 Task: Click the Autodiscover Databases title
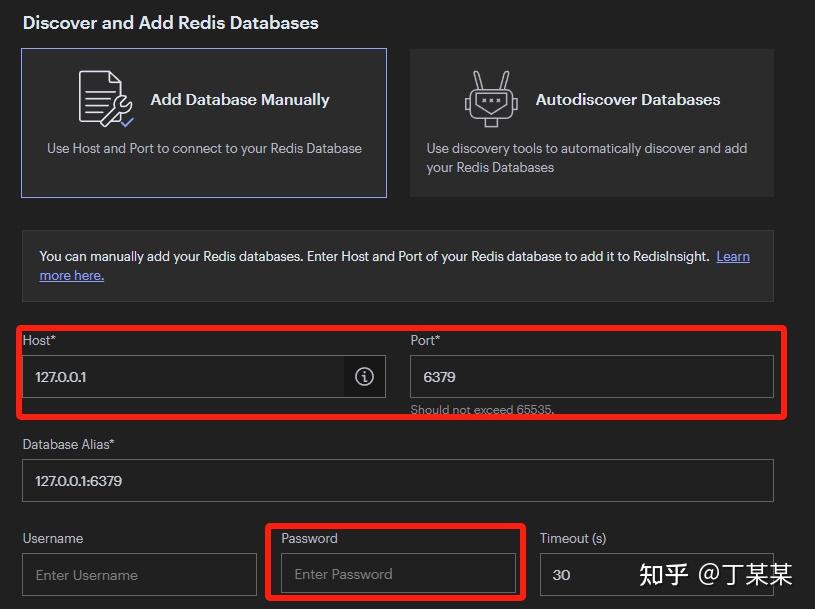(628, 99)
